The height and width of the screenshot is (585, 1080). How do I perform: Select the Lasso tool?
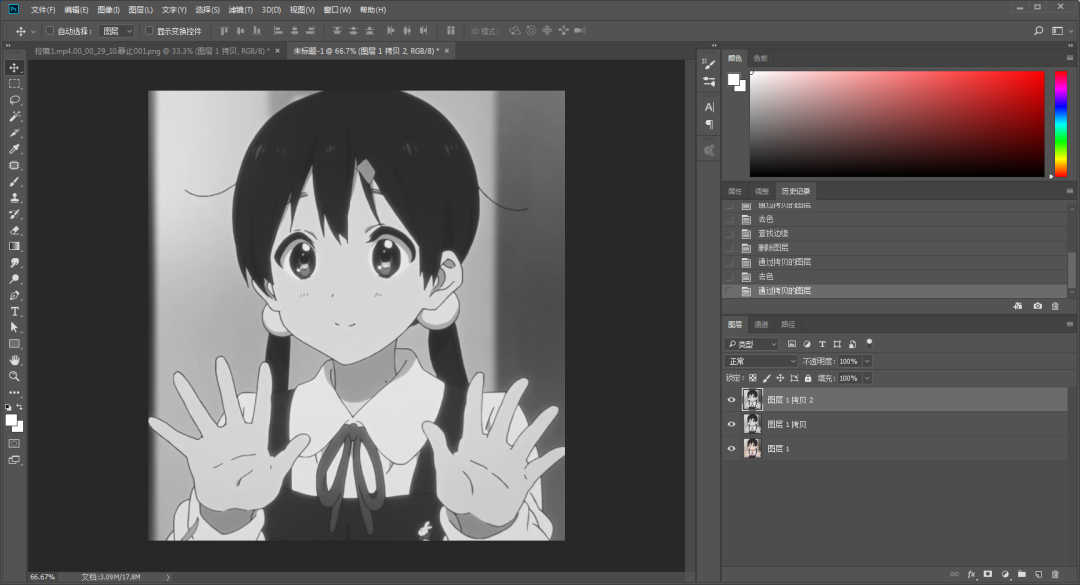(x=14, y=100)
